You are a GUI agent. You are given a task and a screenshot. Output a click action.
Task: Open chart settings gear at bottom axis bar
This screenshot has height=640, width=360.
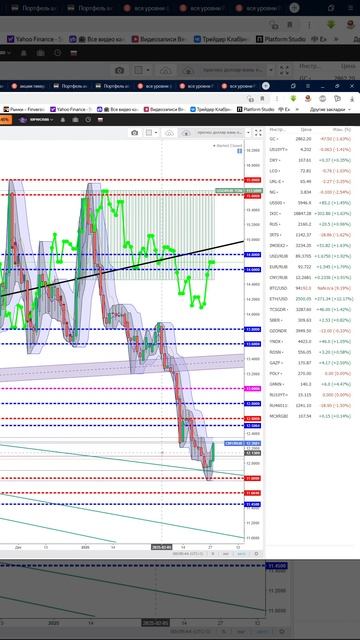(256, 554)
